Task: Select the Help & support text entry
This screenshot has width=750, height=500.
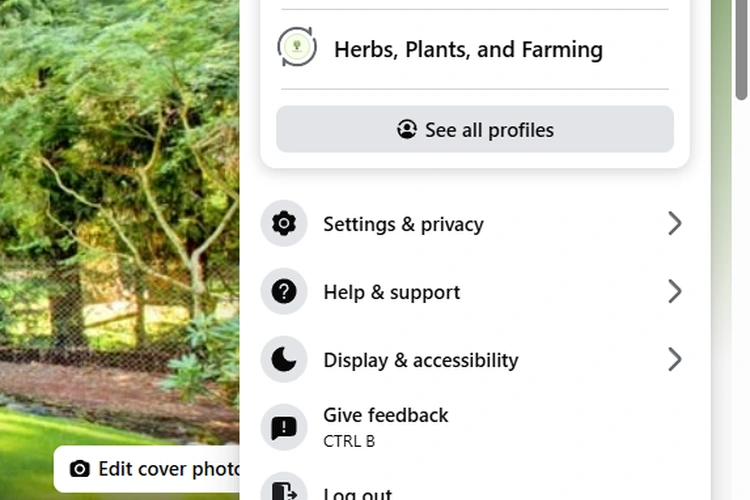Action: [391, 292]
